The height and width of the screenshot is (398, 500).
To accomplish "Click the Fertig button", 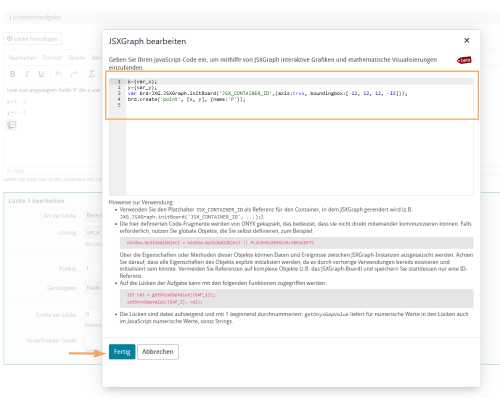I will coord(122,352).
